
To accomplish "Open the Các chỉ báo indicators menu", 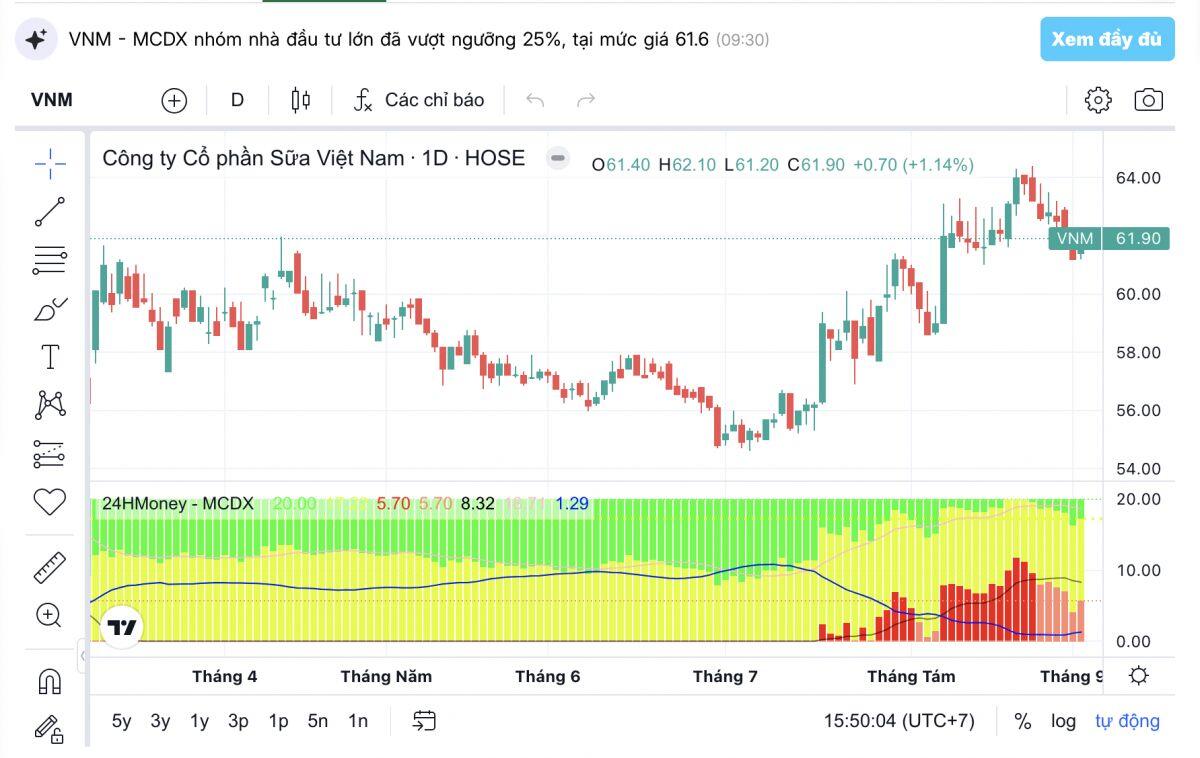I will [419, 100].
